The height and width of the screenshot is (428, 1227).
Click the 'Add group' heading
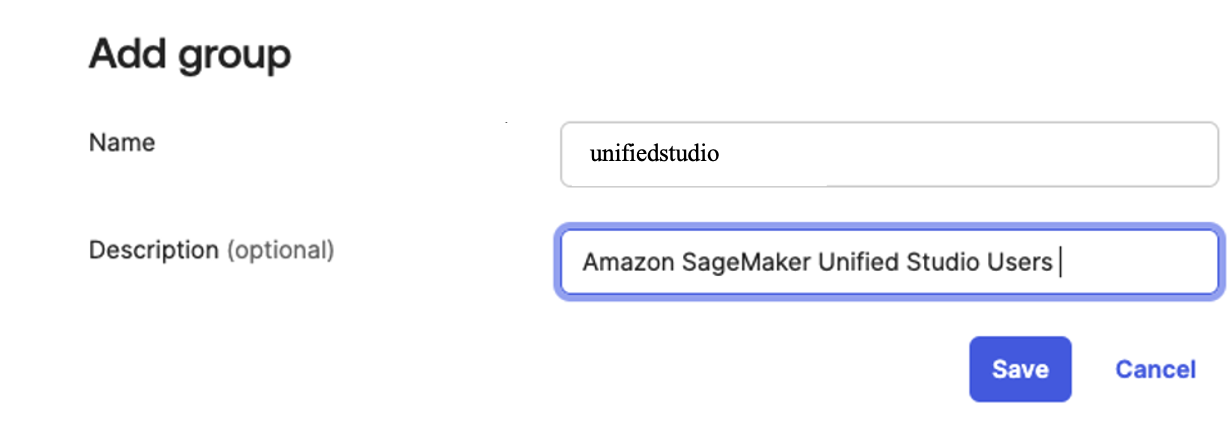190,53
